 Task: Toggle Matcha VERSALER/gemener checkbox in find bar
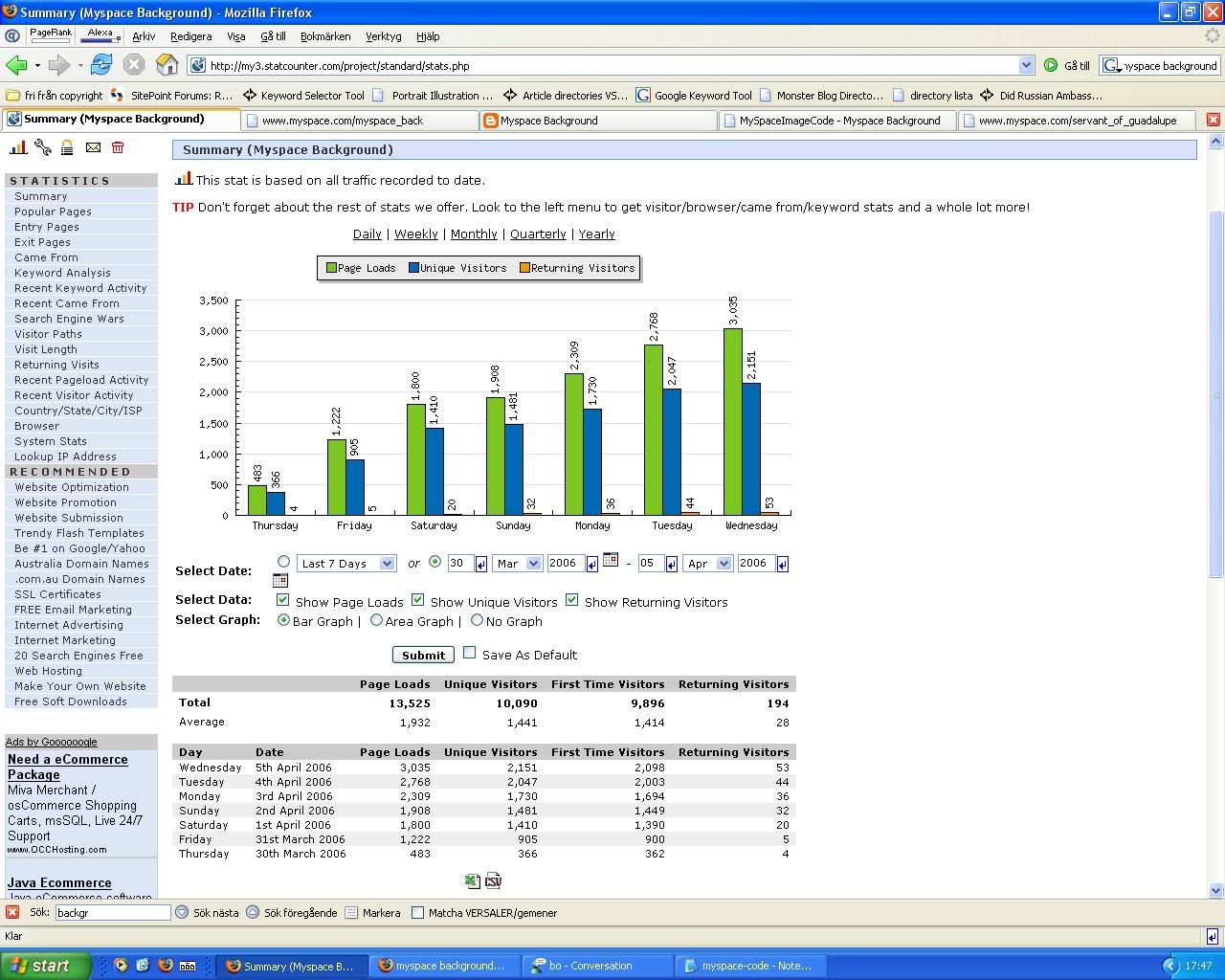coord(417,913)
